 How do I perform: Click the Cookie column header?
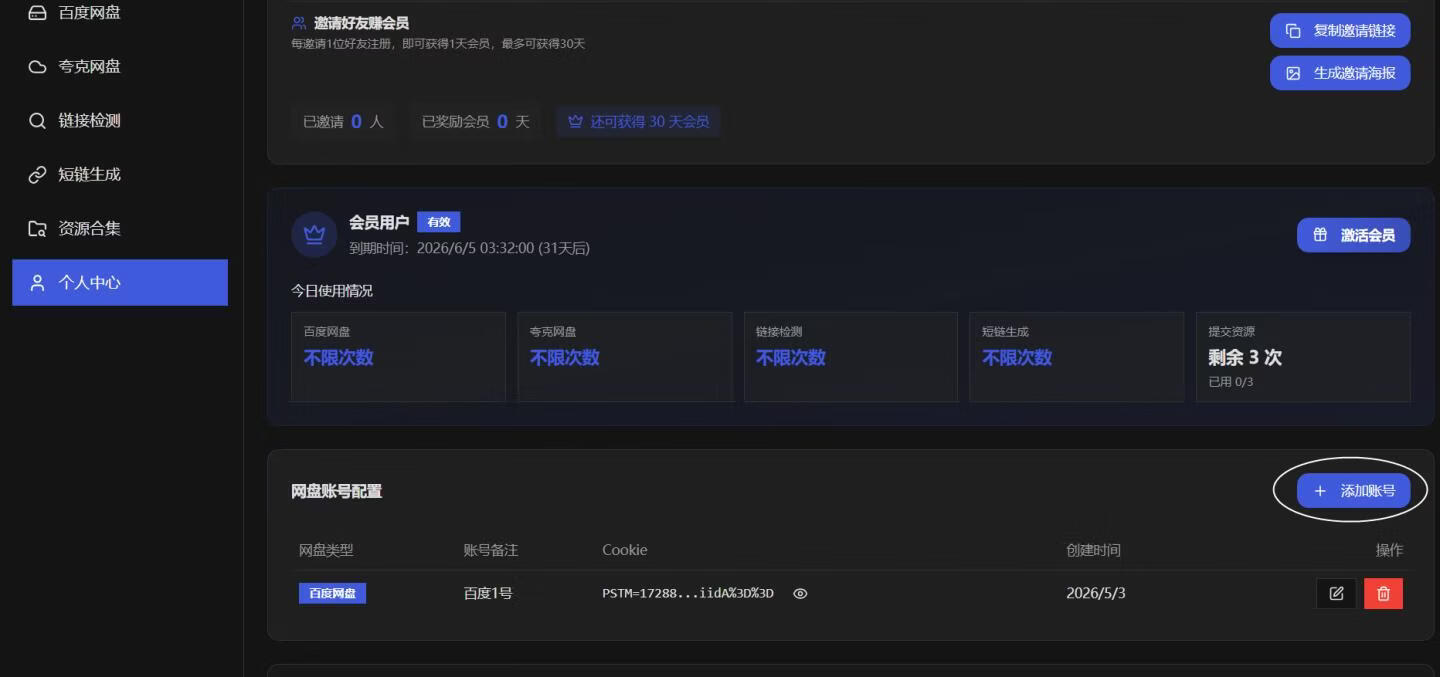[x=624, y=550]
